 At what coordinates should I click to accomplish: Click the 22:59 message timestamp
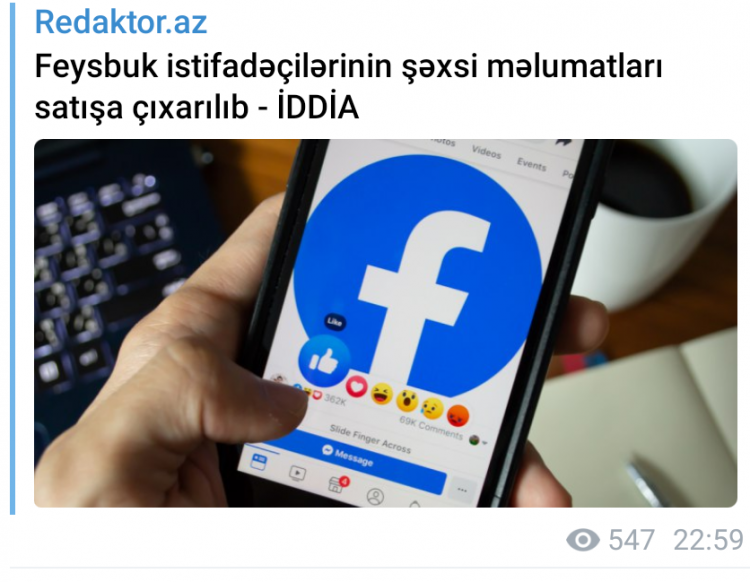[708, 540]
